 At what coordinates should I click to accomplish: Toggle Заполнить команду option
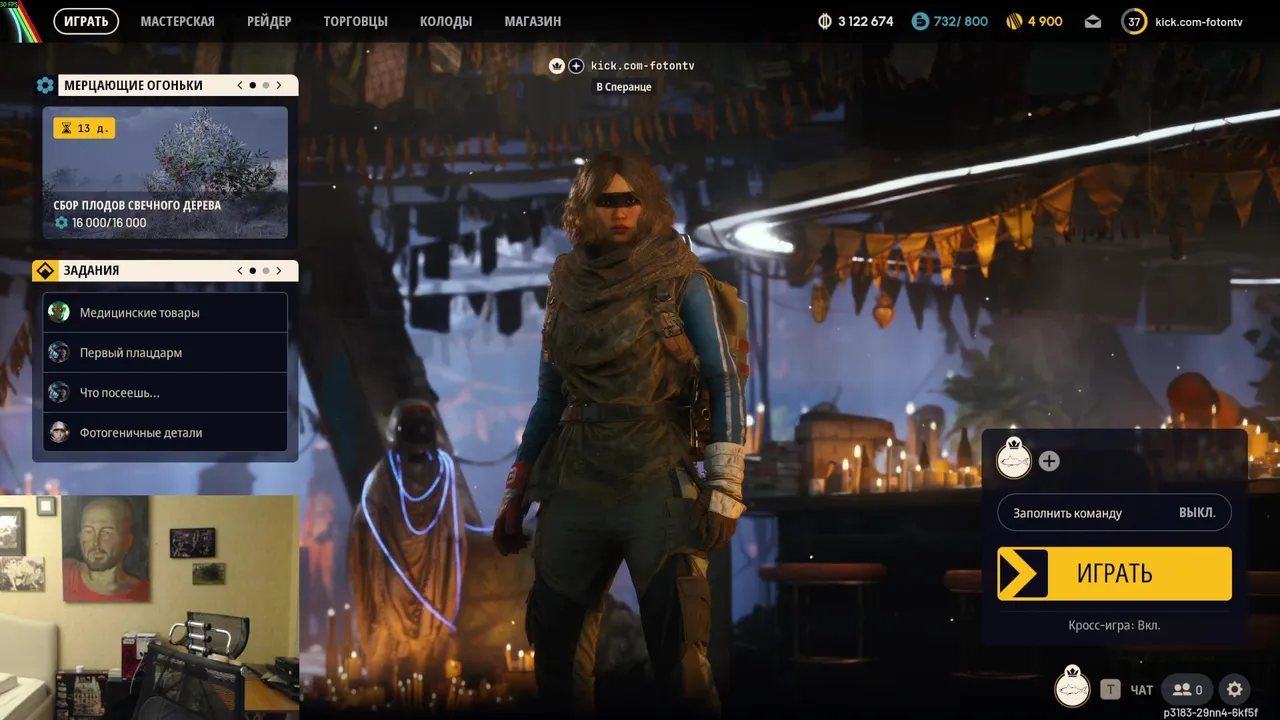point(1114,513)
